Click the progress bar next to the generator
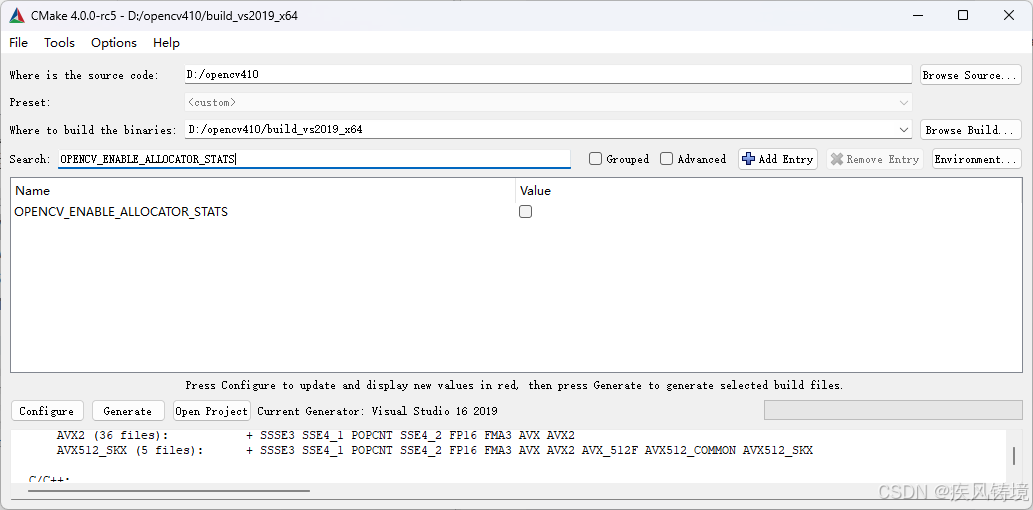1033x510 pixels. click(x=893, y=410)
